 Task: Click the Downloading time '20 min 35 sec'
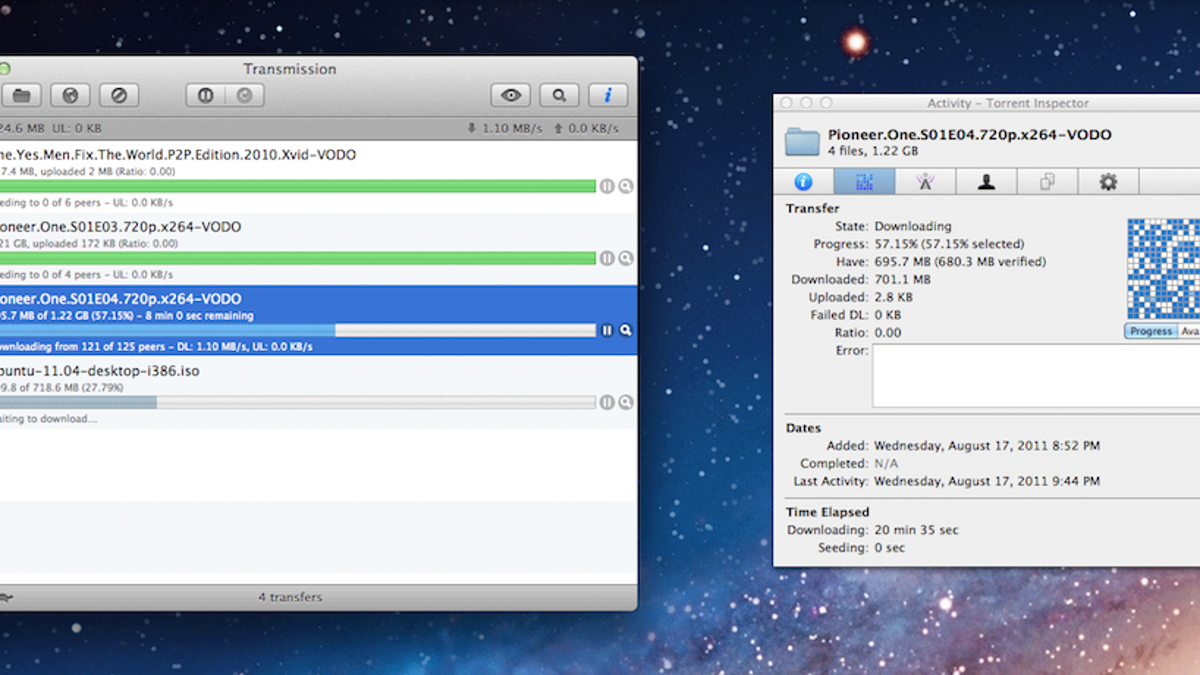pos(915,530)
